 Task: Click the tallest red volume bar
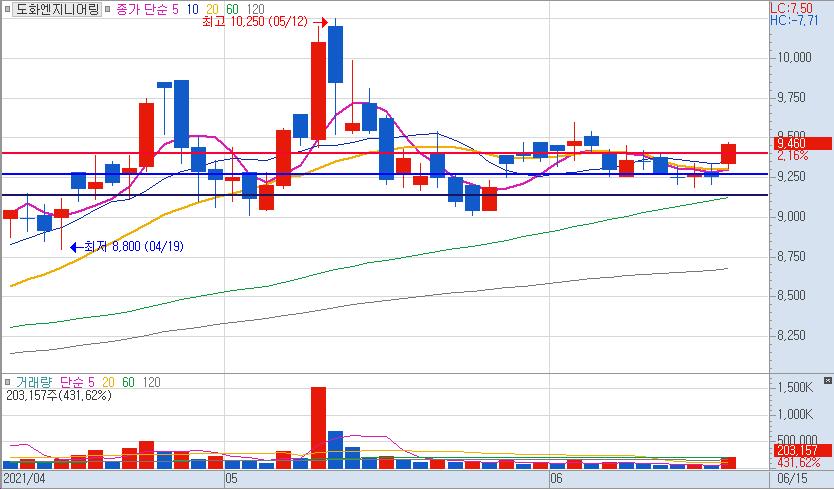(x=318, y=428)
